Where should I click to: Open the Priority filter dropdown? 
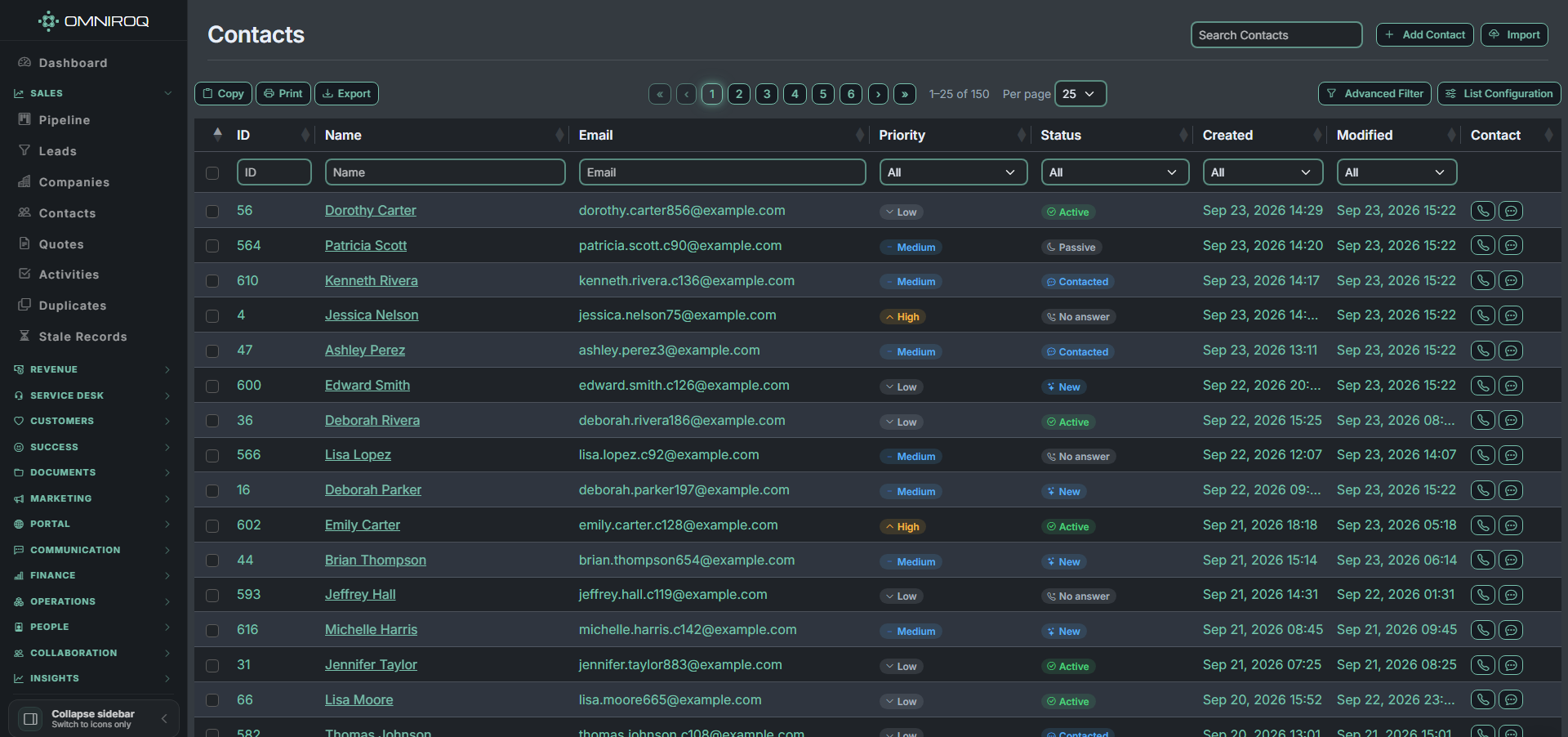[953, 172]
